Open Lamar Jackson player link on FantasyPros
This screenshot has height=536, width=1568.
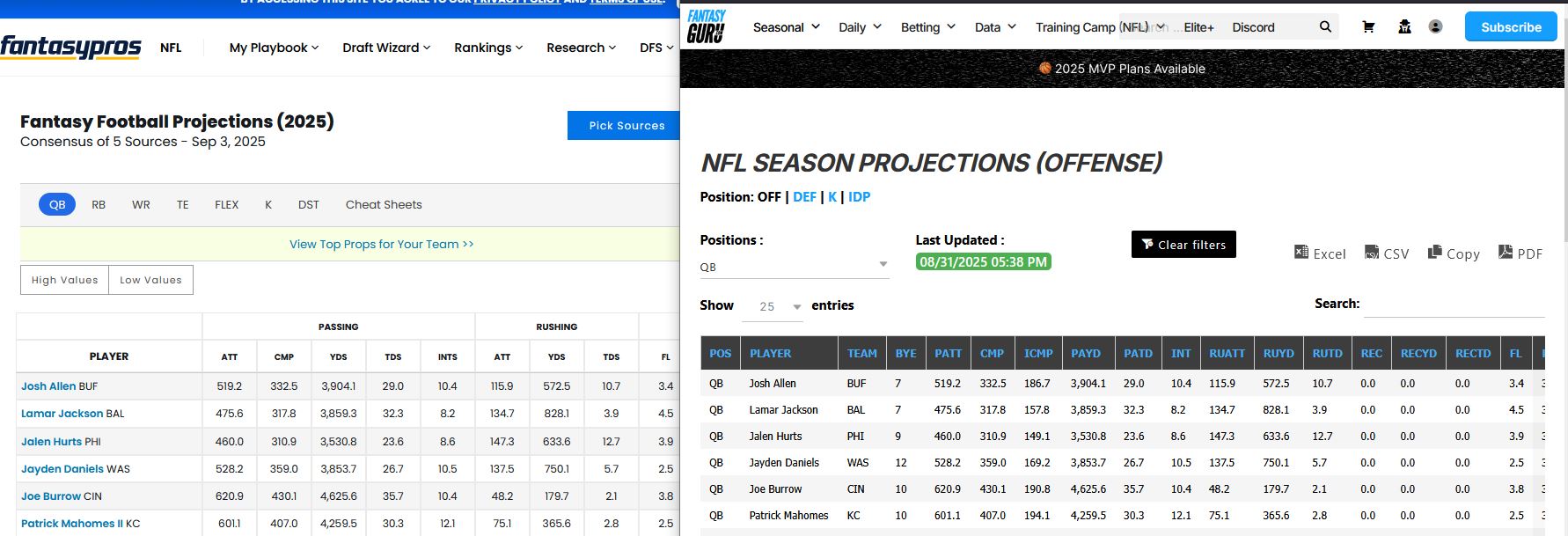coord(62,413)
